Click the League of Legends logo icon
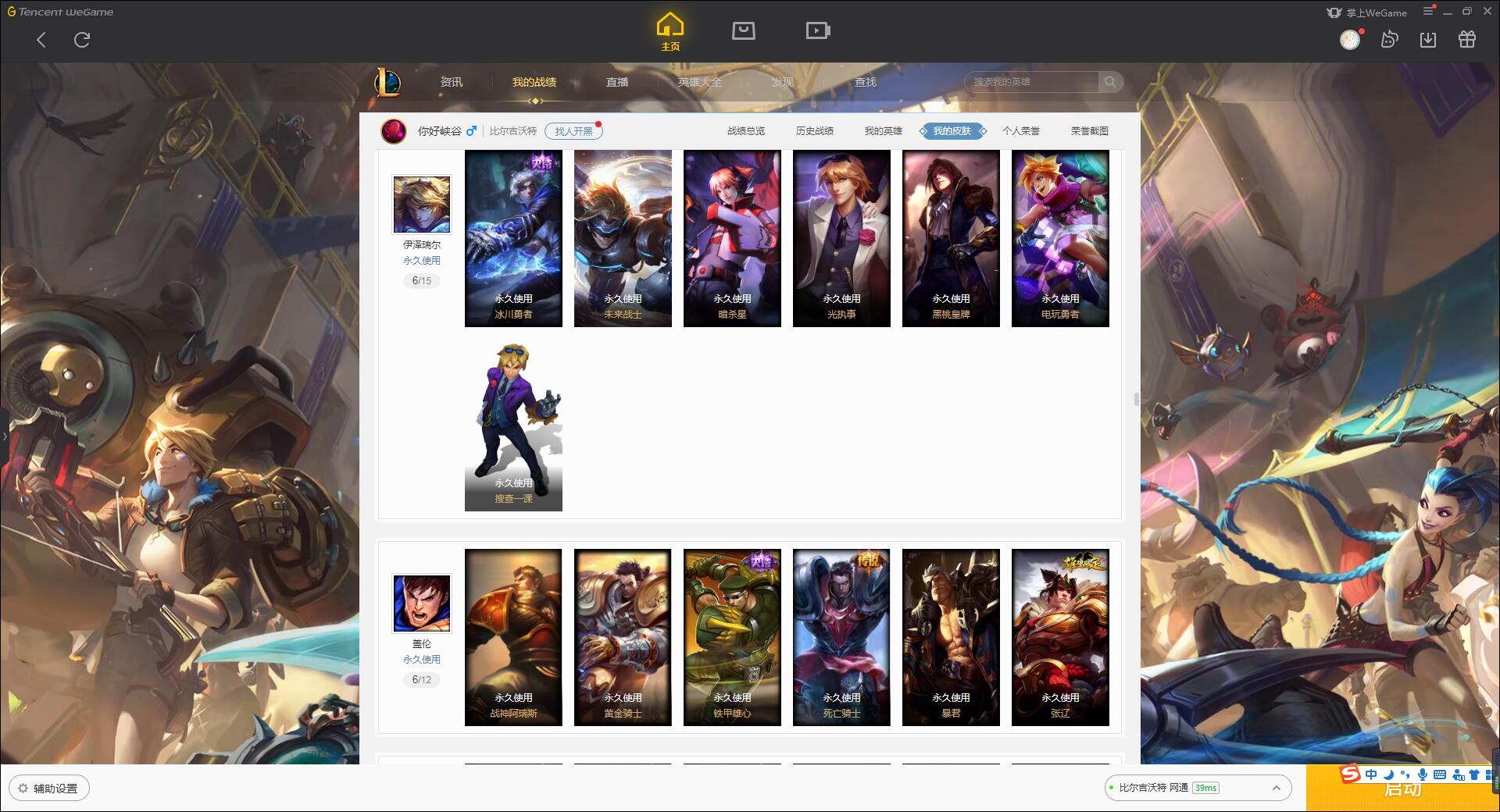 coord(387,82)
